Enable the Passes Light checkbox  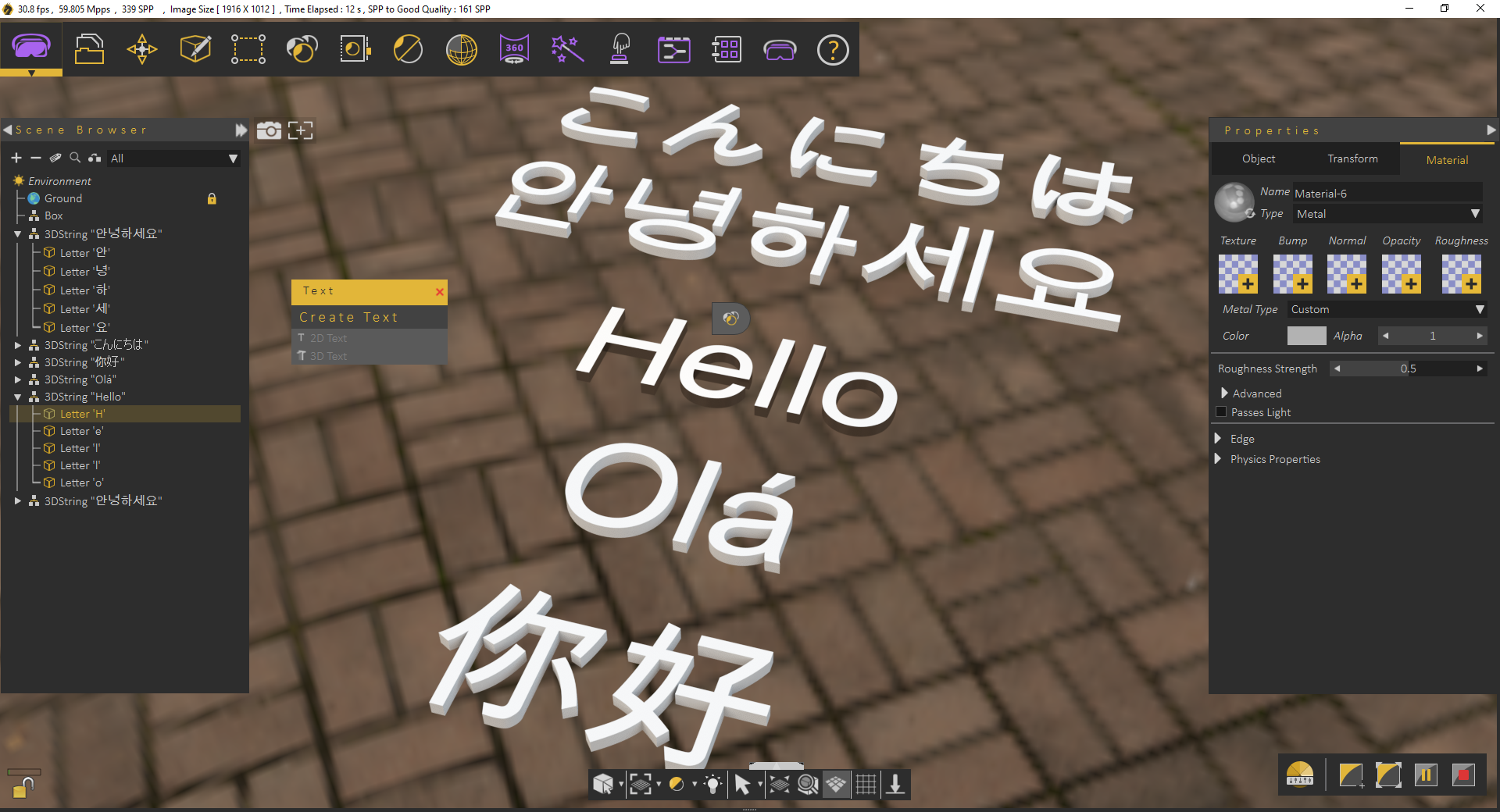[x=1222, y=411]
